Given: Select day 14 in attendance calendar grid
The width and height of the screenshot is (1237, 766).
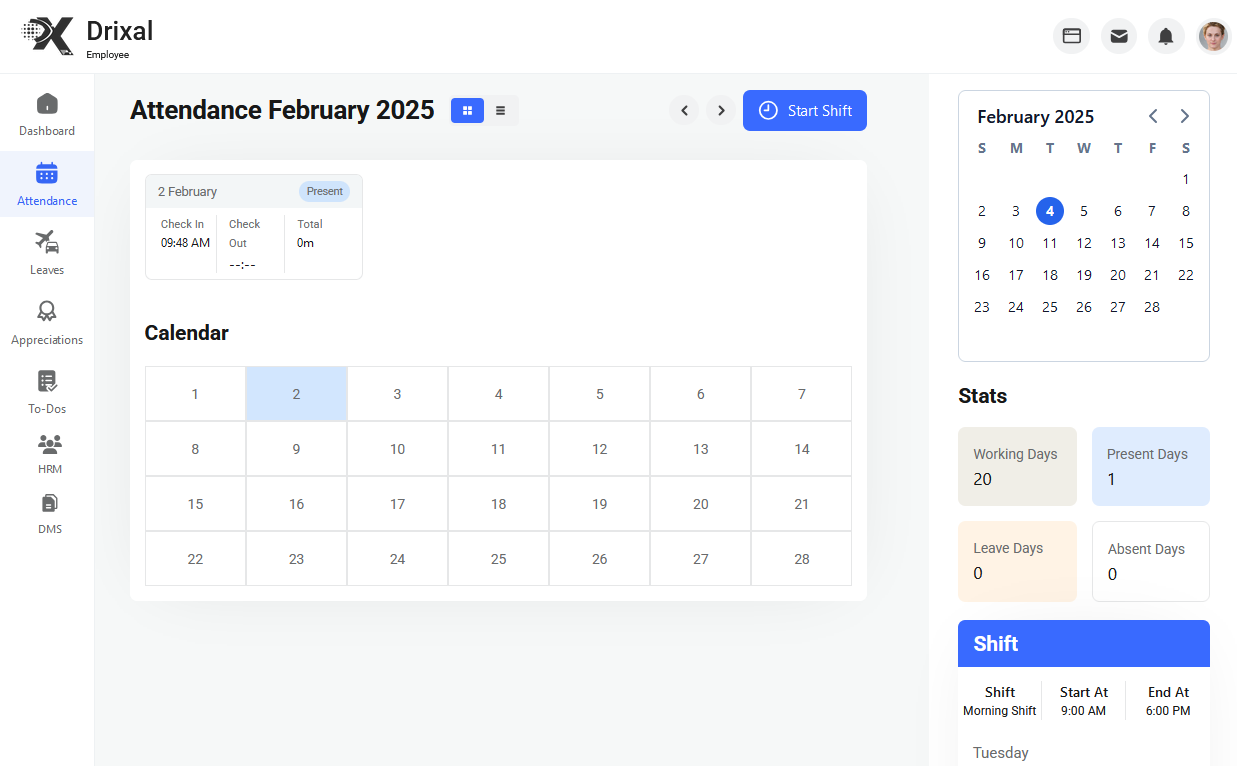Looking at the screenshot, I should coord(801,449).
